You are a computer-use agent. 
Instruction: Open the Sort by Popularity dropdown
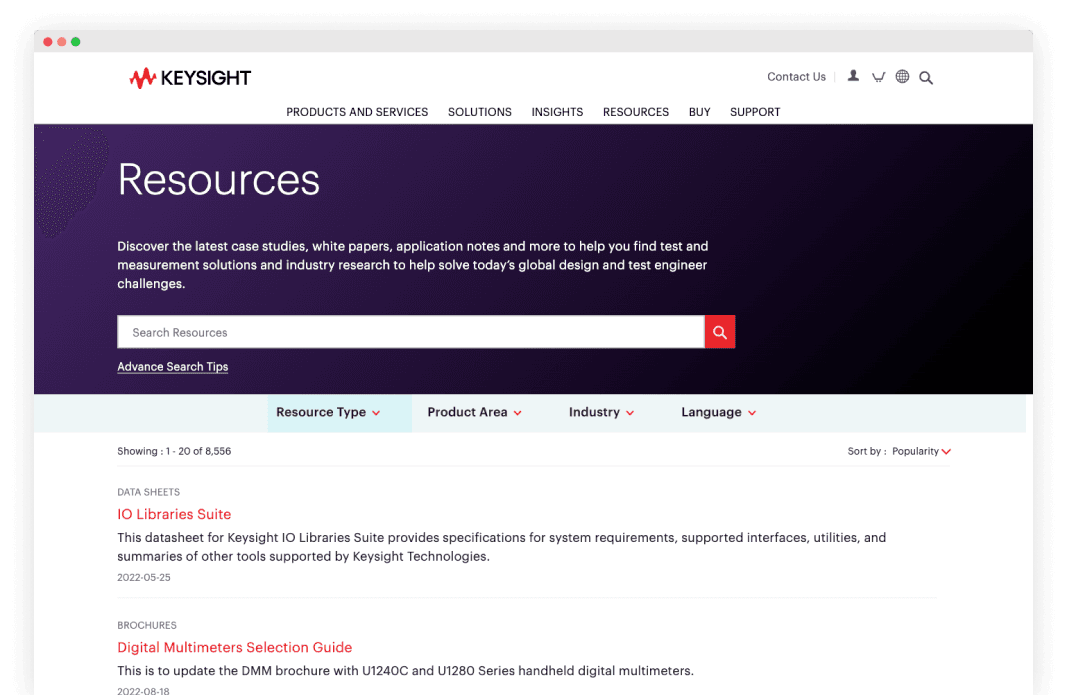[x=921, y=451]
